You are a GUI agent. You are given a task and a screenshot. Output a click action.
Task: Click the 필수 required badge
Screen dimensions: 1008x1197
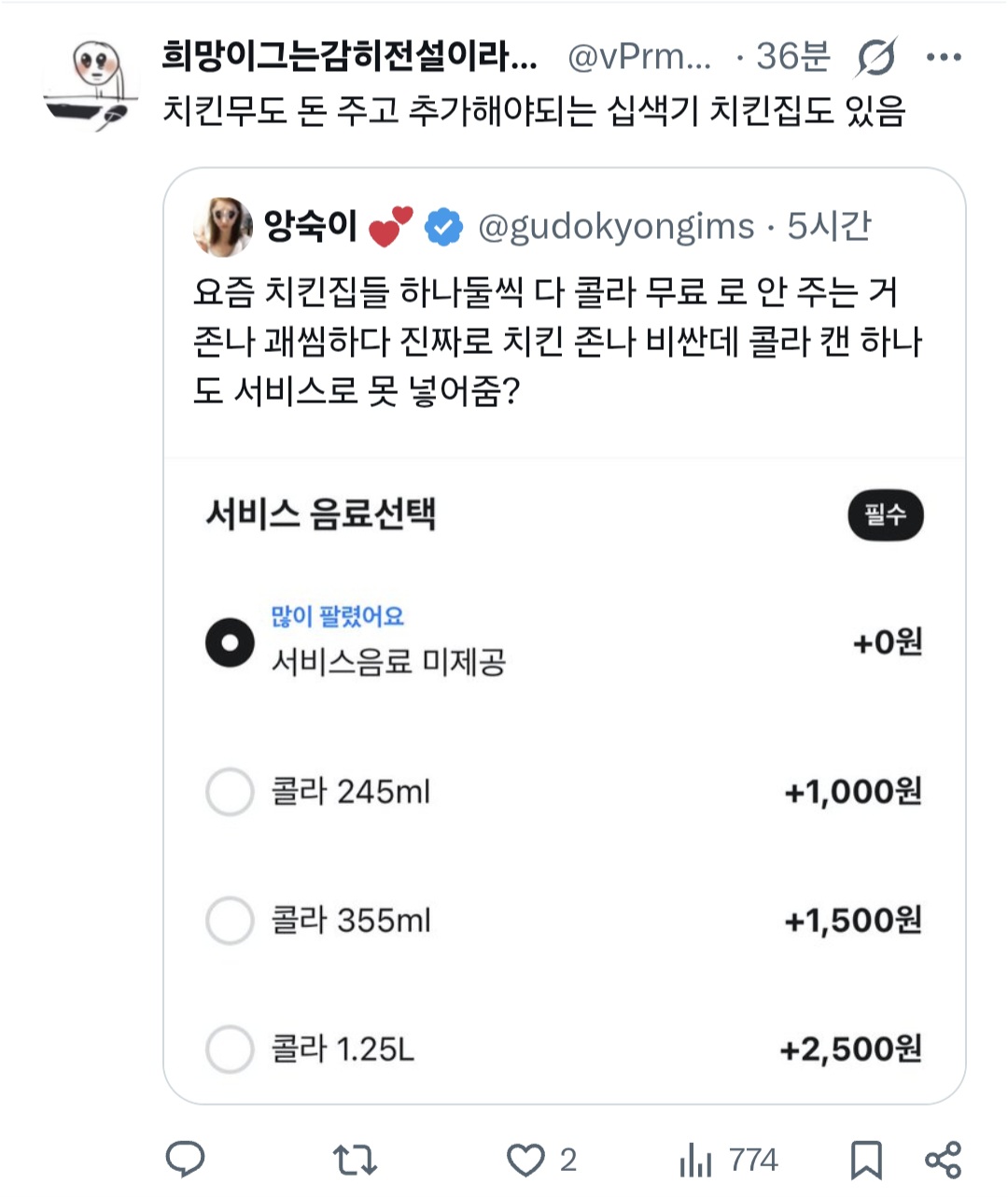click(x=885, y=514)
